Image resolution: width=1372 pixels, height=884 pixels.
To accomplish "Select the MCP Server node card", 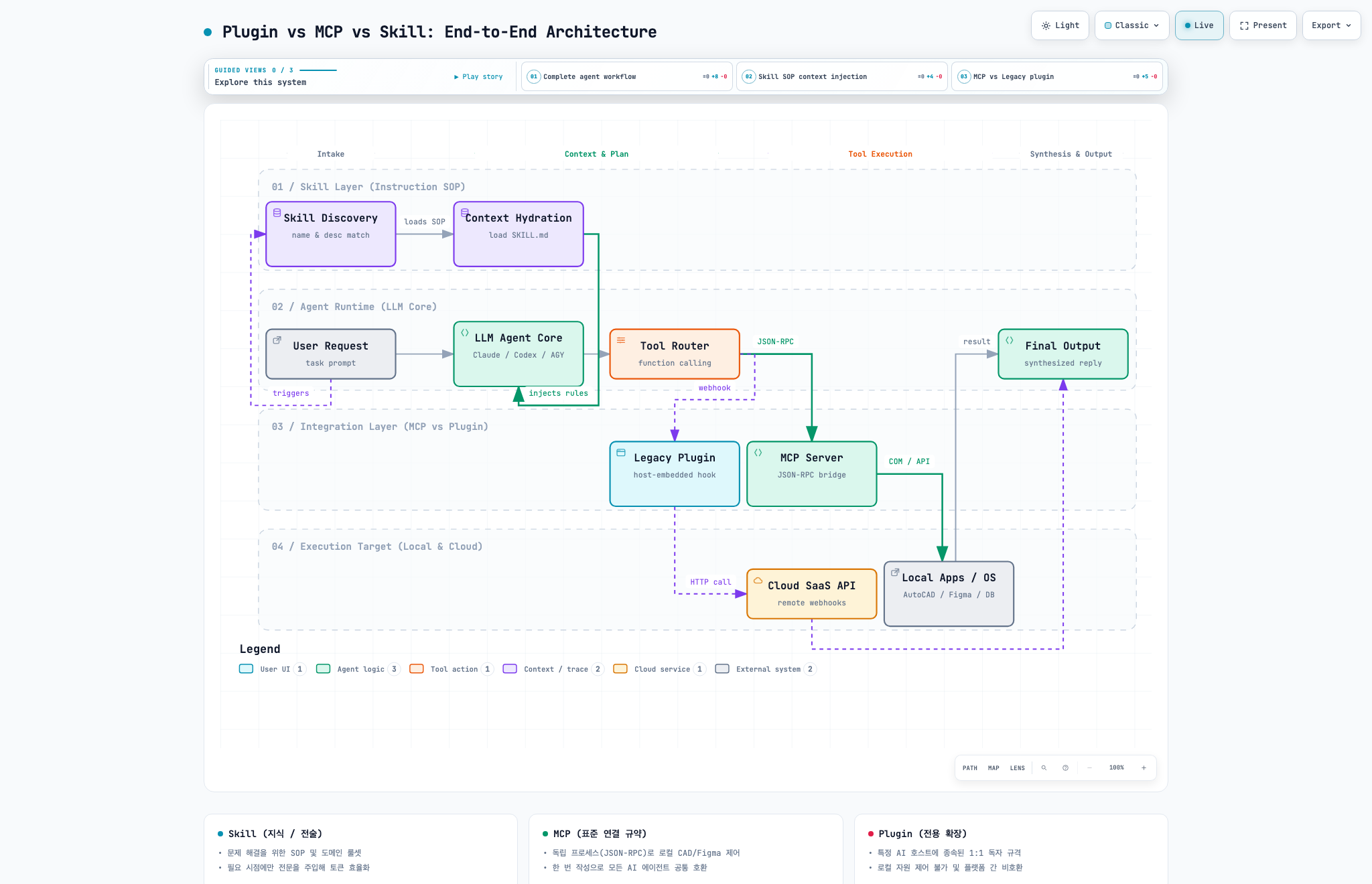I will (812, 473).
